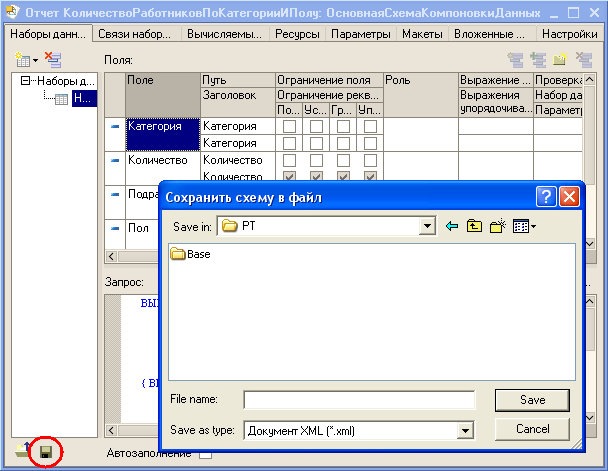Click the save schema to file disk icon
The image size is (608, 471).
46,452
